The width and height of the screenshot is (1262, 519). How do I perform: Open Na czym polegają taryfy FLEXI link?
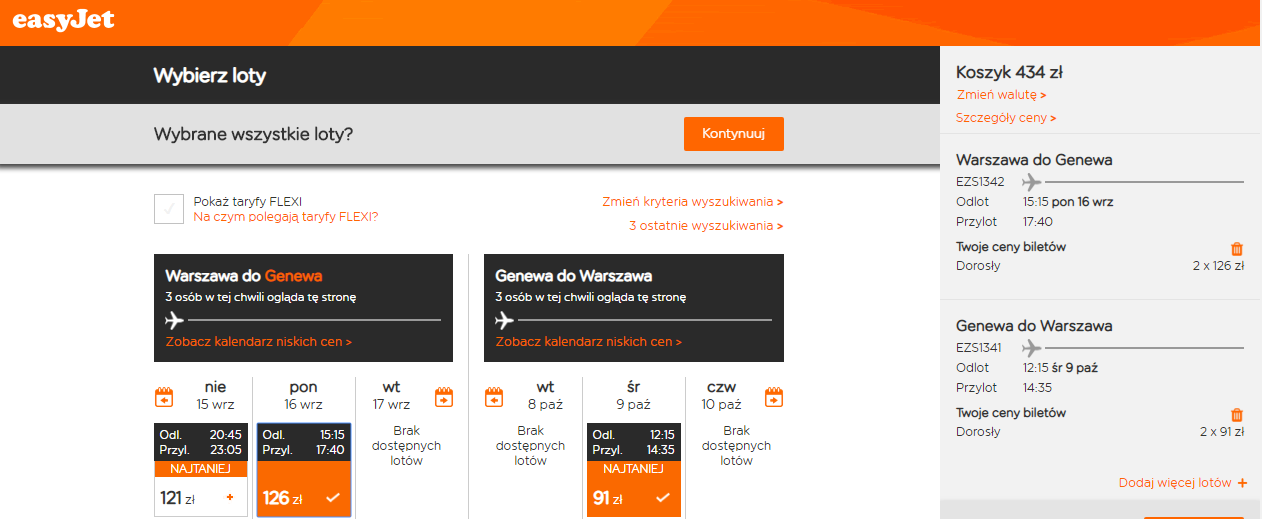point(286,216)
